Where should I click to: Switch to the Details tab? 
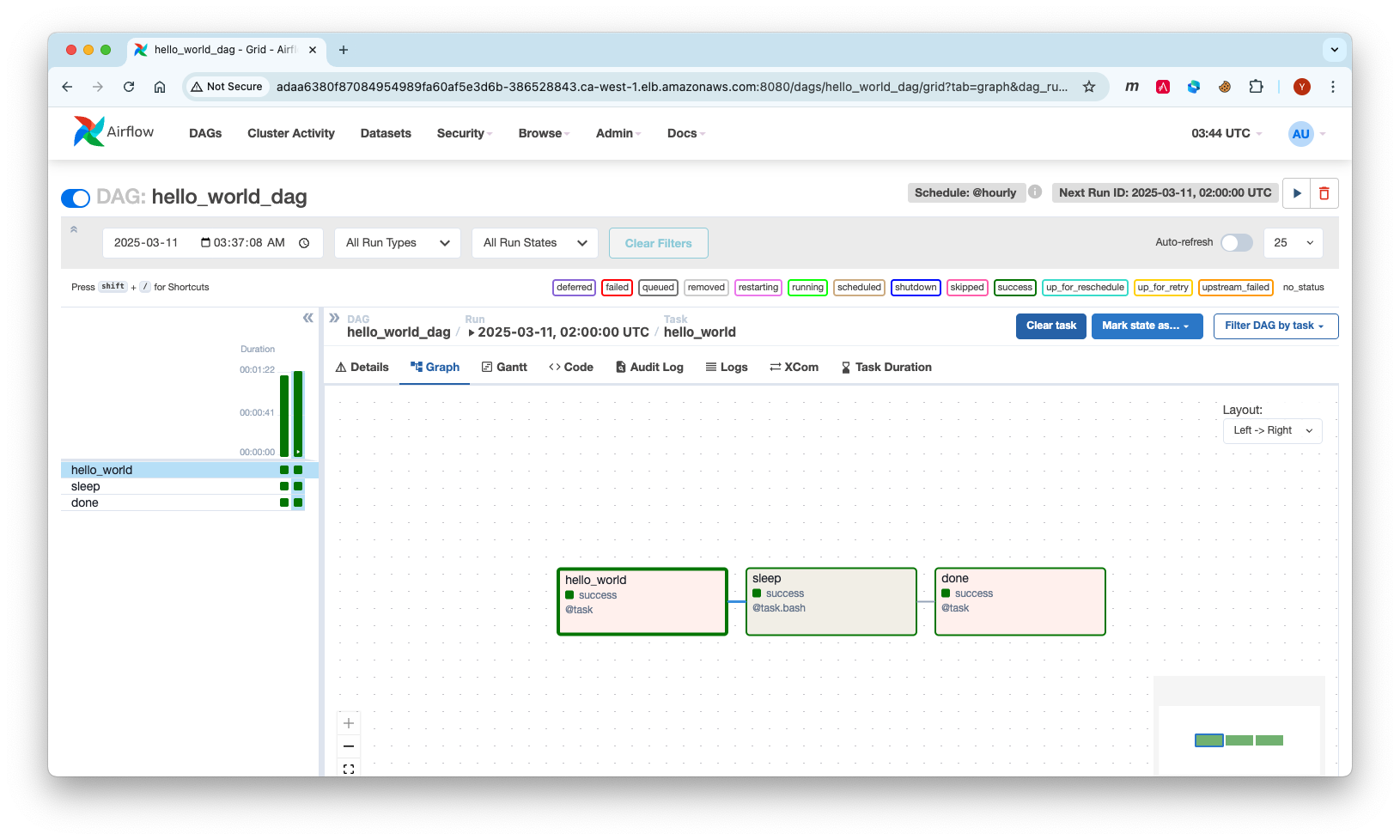pyautogui.click(x=362, y=367)
